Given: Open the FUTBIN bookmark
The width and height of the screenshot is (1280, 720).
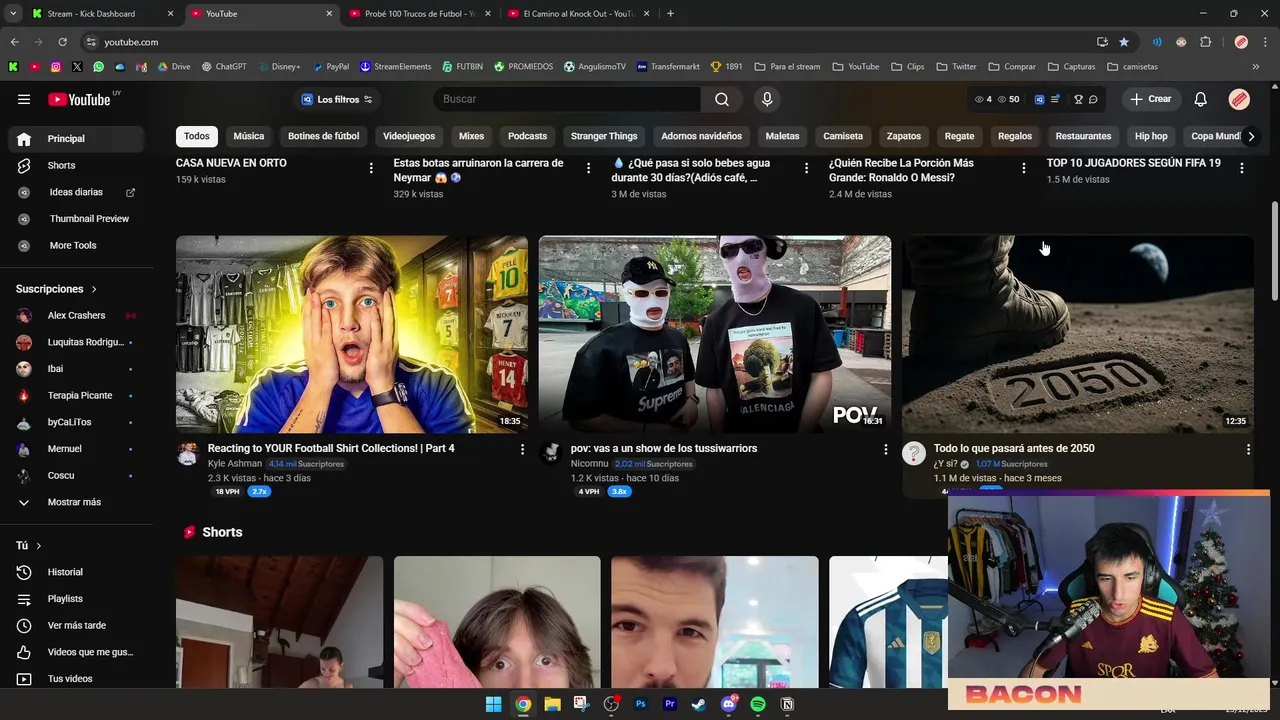Looking at the screenshot, I should tap(463, 67).
